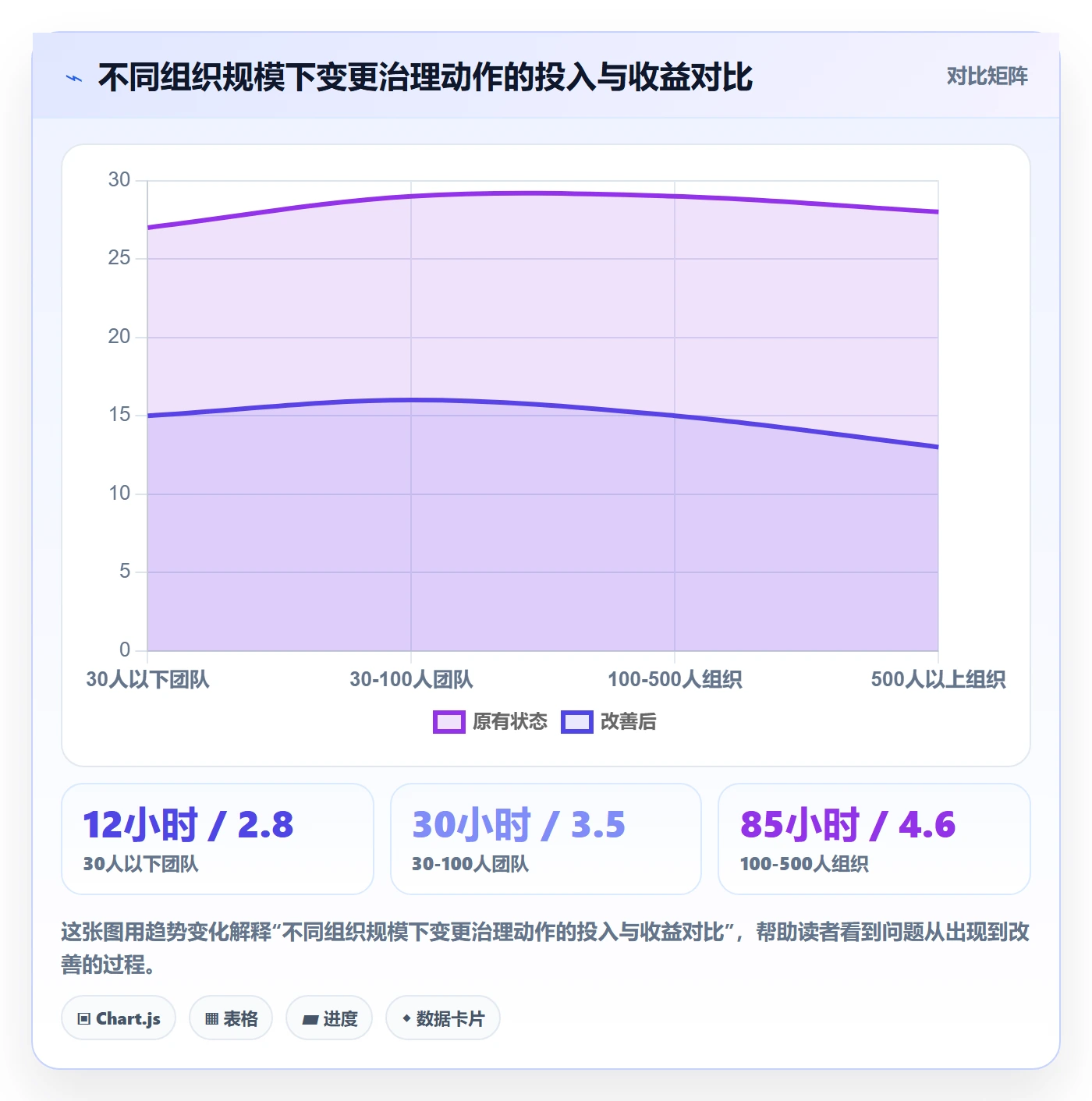Screen dimensions: 1092x1101
Task: Click the 30人以下团队 x-axis label
Action: click(148, 679)
